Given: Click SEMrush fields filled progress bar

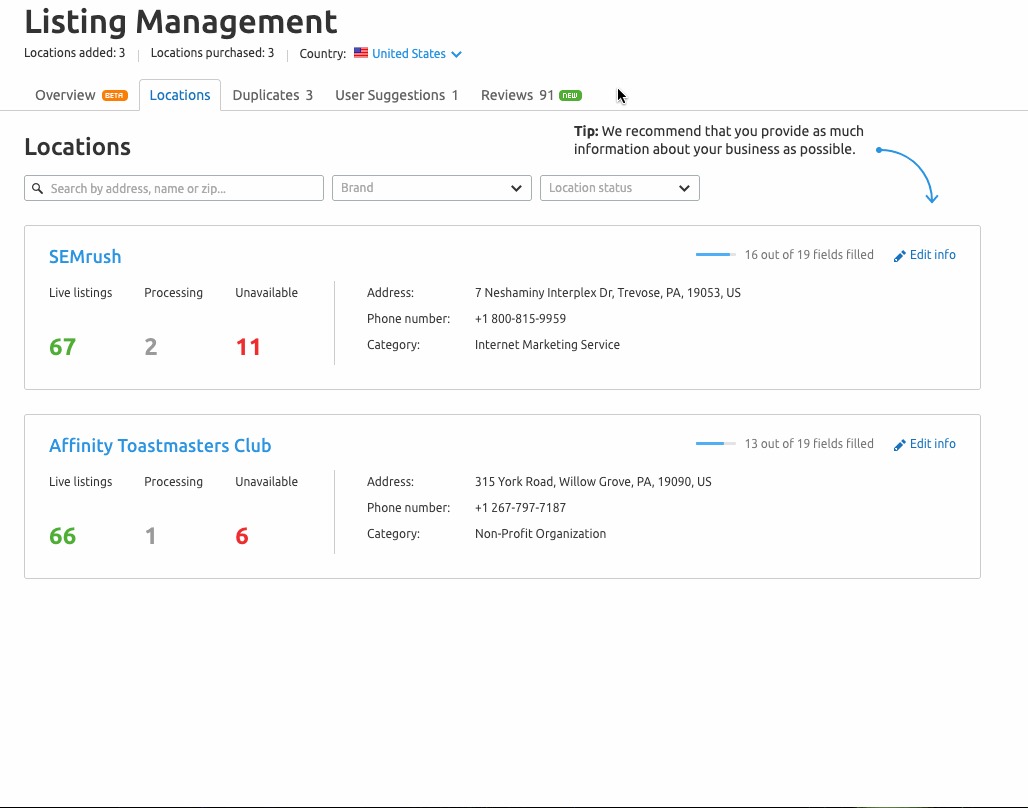Looking at the screenshot, I should [x=715, y=254].
